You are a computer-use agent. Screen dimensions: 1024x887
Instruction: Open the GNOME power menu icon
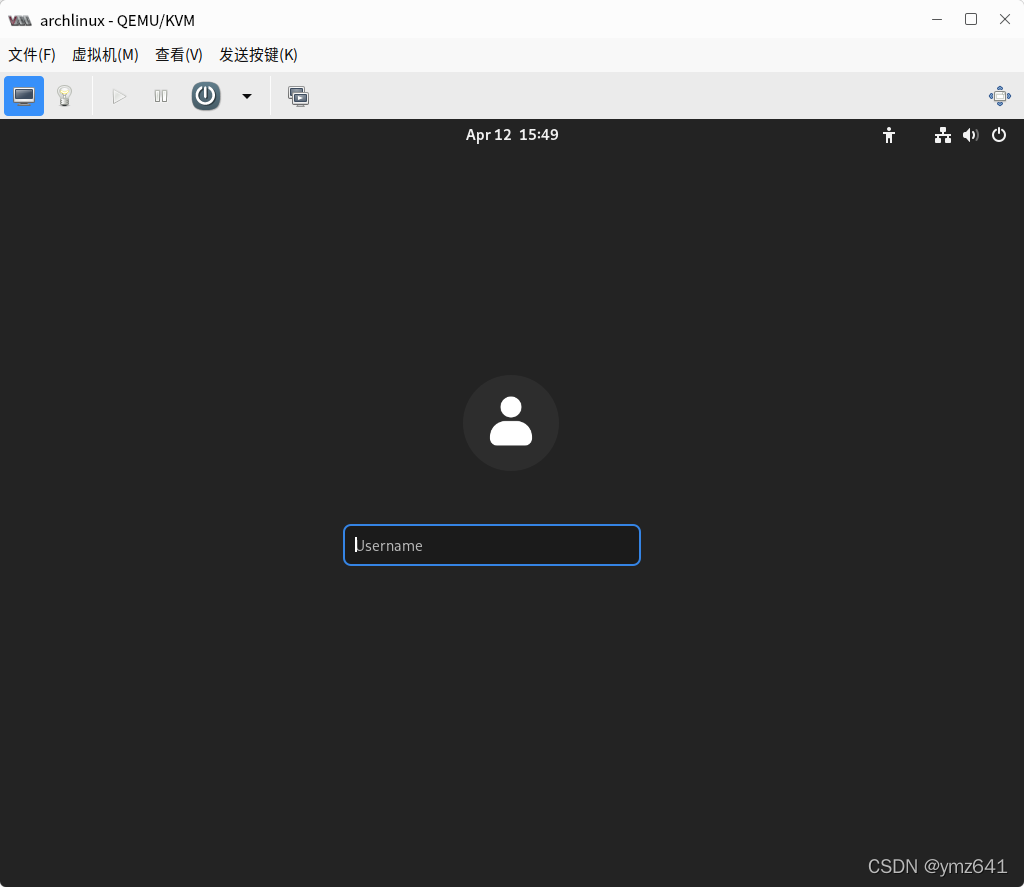click(x=999, y=135)
